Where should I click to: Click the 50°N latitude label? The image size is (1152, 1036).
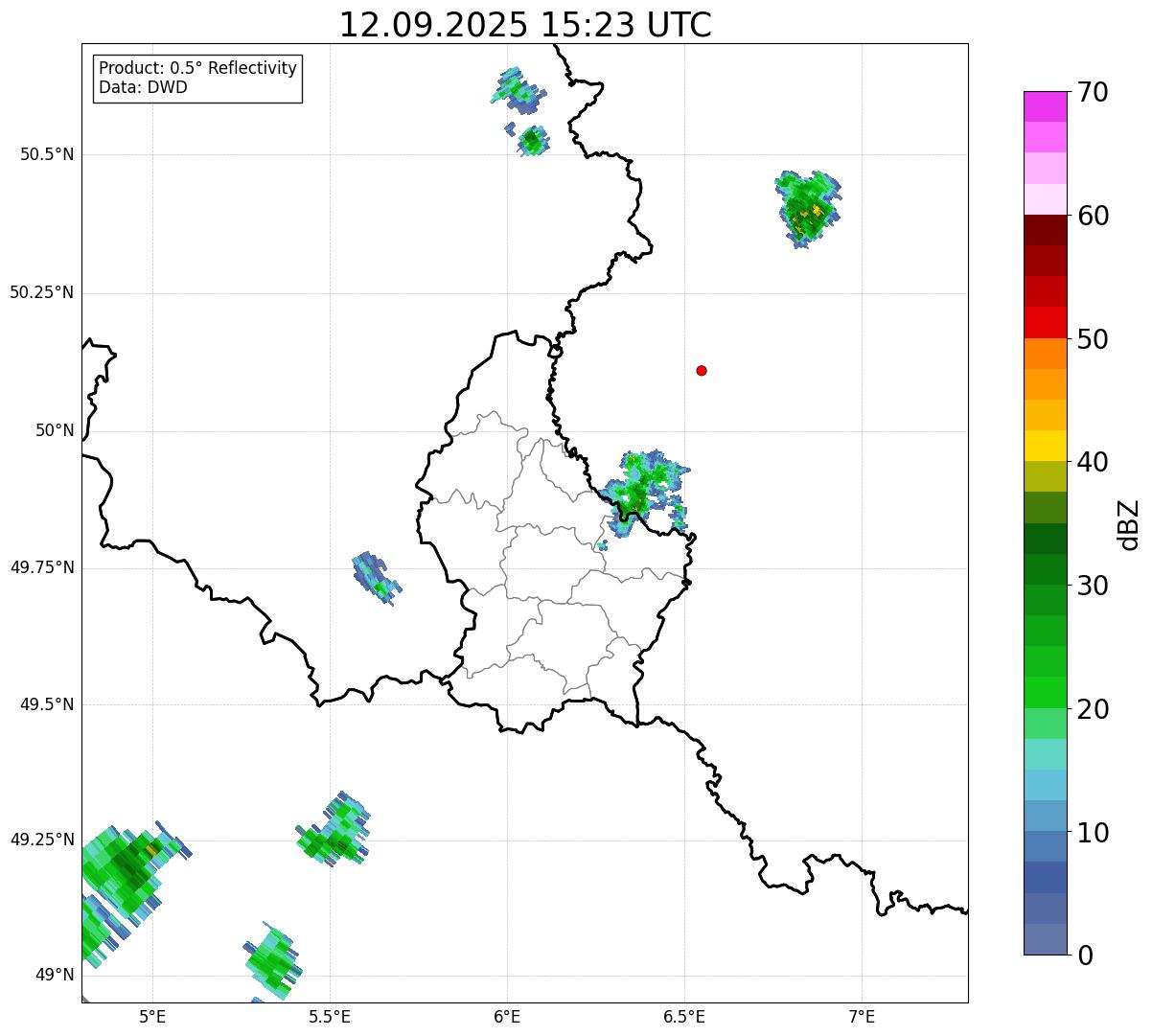[55, 430]
